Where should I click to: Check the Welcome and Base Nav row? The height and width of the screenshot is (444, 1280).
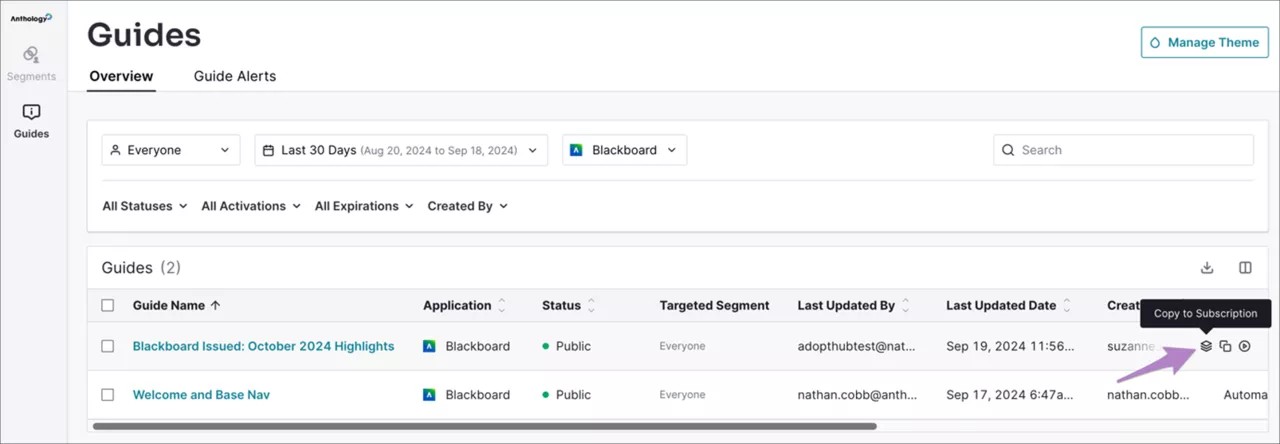[108, 395]
